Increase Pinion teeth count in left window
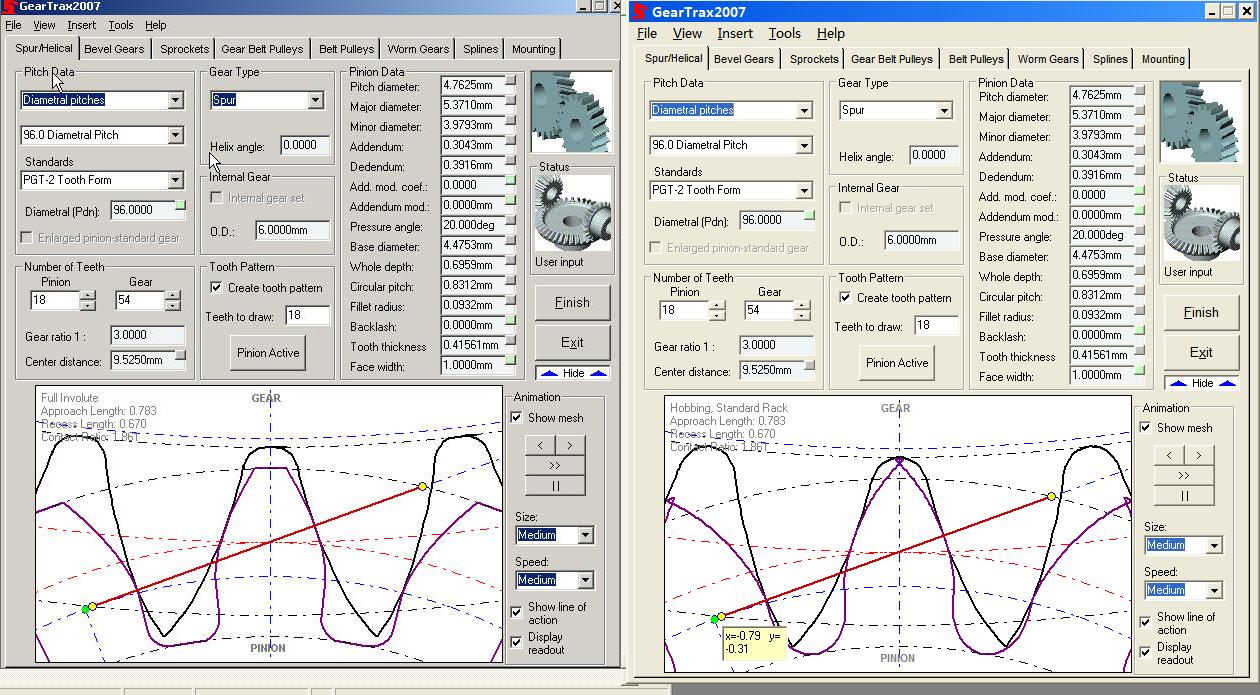The width and height of the screenshot is (1260, 695). pyautogui.click(x=88, y=295)
